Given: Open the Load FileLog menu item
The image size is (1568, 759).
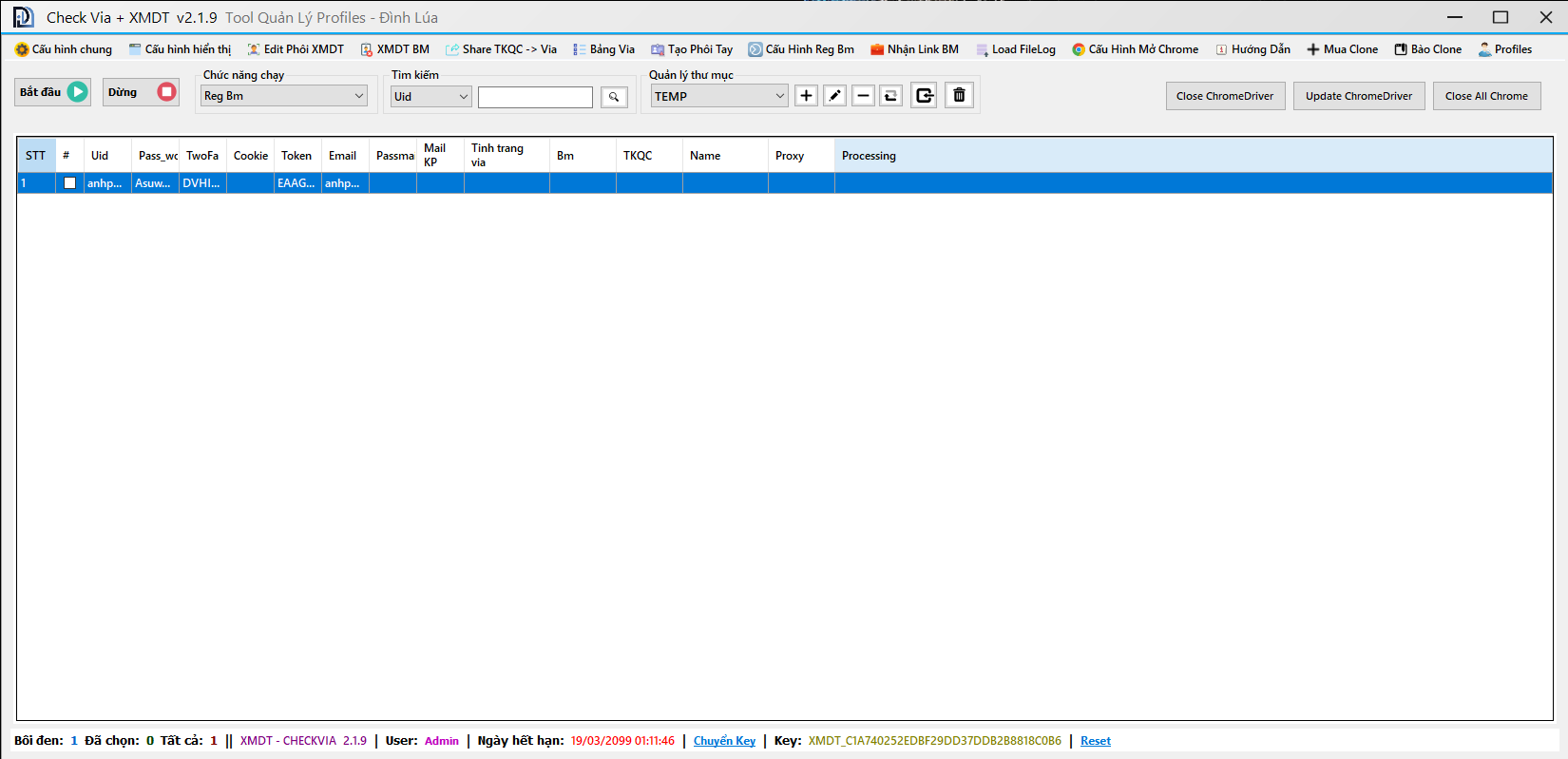Looking at the screenshot, I should tap(1015, 49).
